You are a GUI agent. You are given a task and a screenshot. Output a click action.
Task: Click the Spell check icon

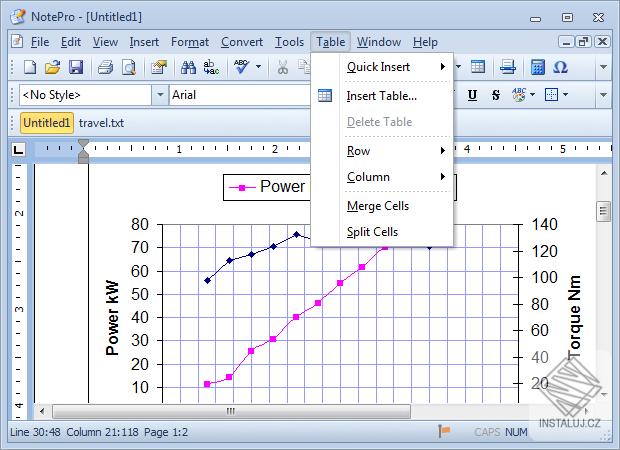(x=241, y=67)
